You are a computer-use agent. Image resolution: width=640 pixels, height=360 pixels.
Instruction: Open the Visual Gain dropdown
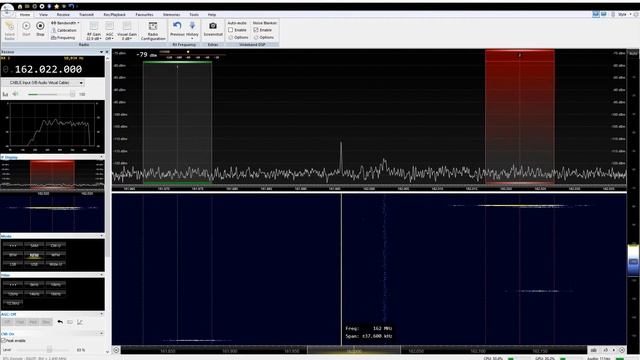pyautogui.click(x=127, y=31)
